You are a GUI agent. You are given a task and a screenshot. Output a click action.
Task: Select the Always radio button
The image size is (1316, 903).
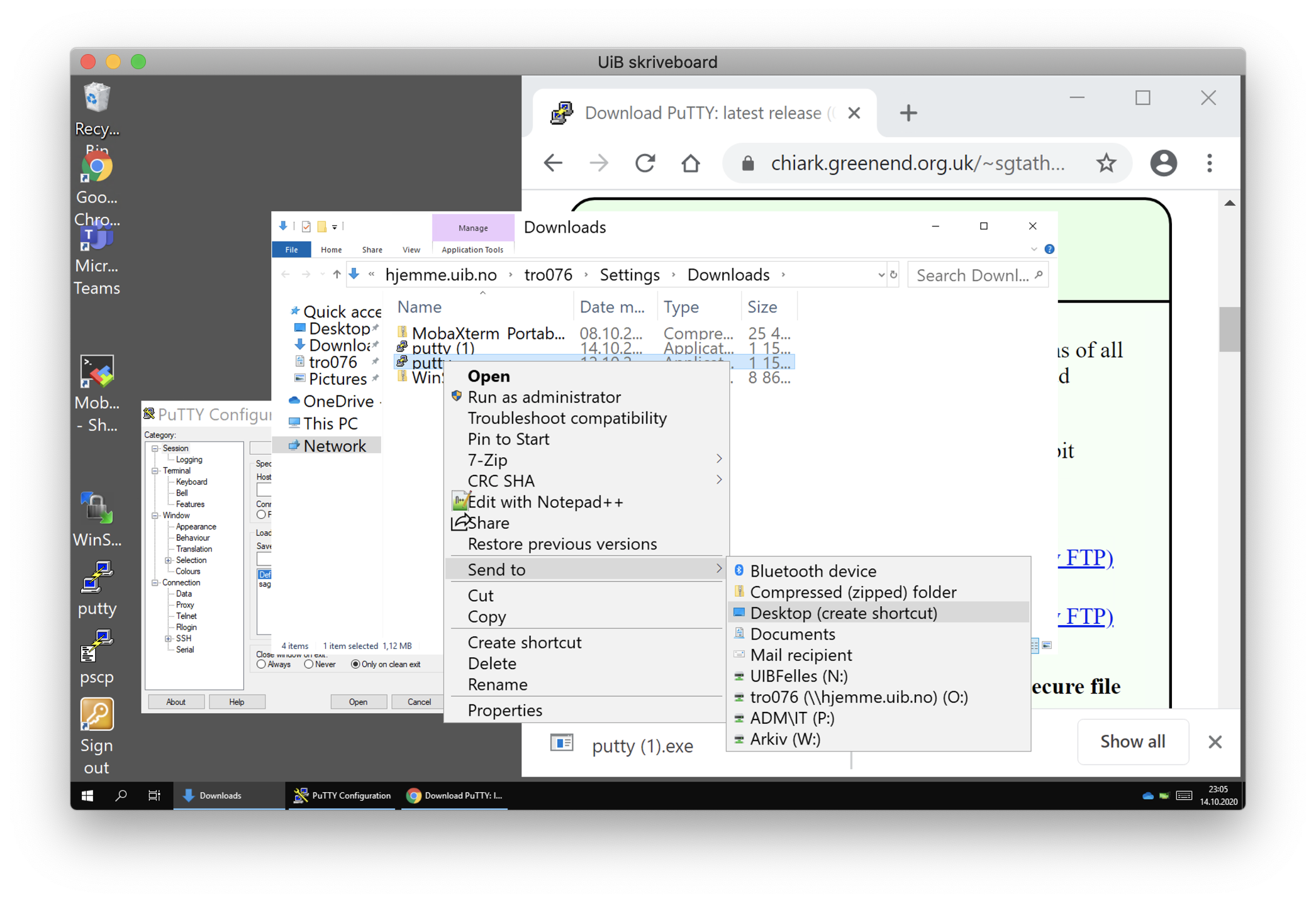point(261,665)
